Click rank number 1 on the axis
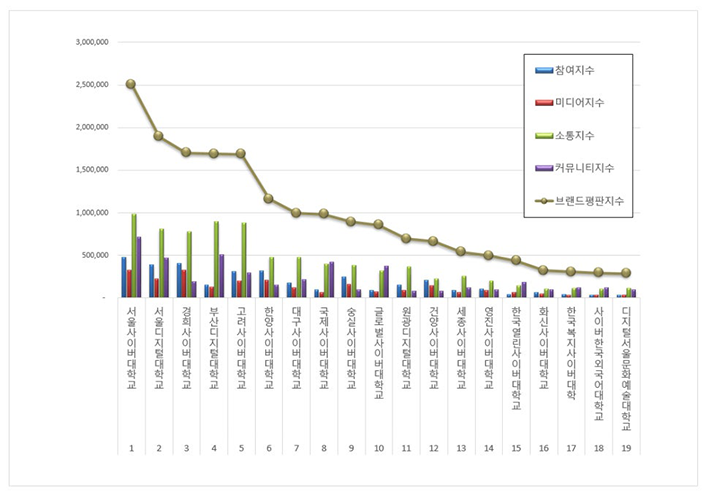The height and width of the screenshot is (493, 706). (x=131, y=448)
